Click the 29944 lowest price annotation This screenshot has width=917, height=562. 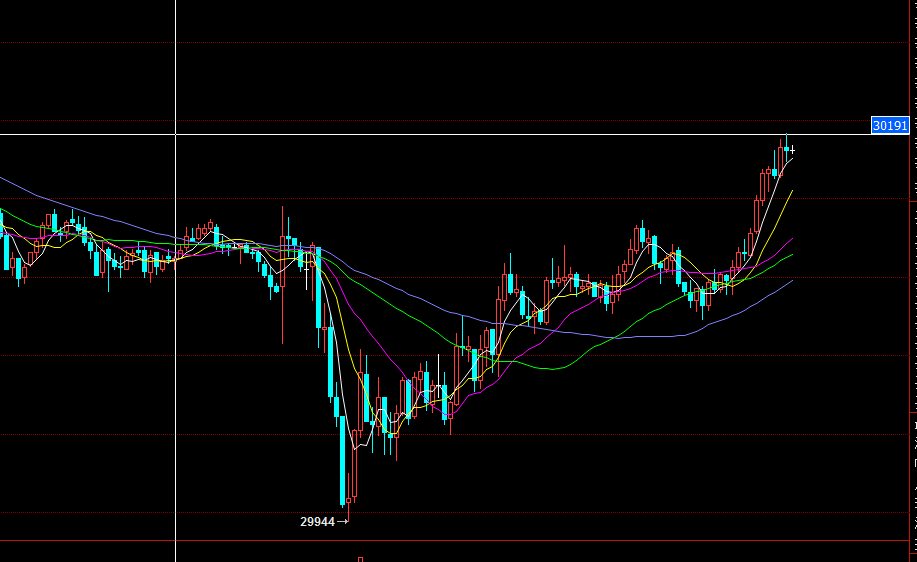pos(318,522)
